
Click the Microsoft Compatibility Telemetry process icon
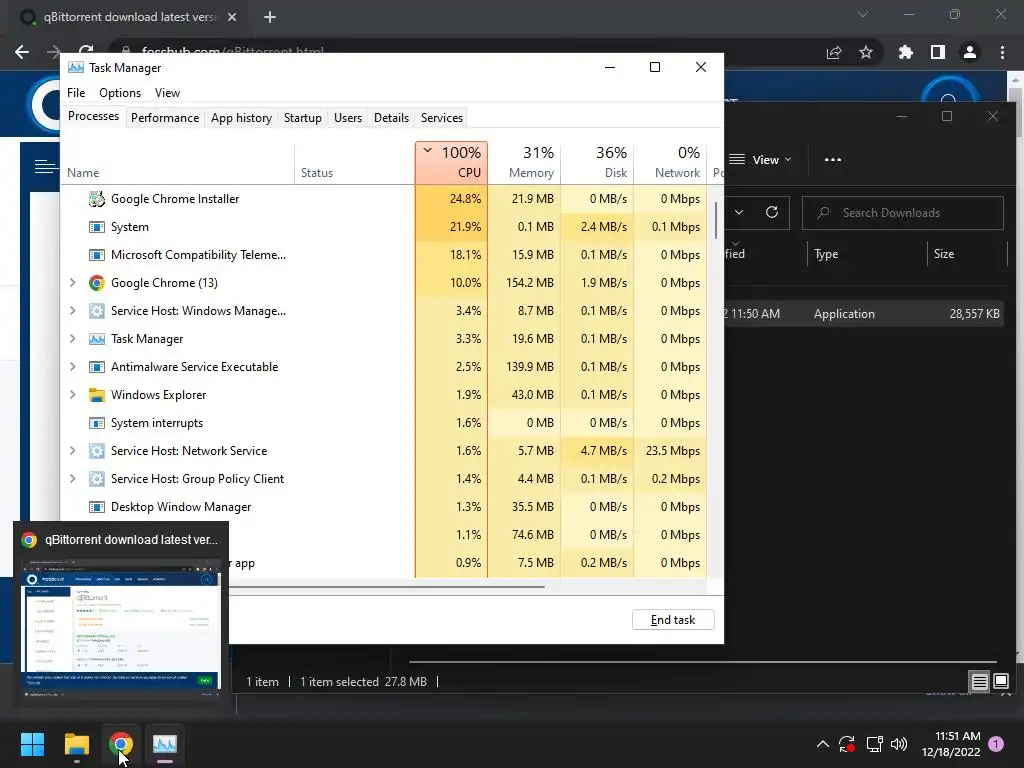(97, 255)
